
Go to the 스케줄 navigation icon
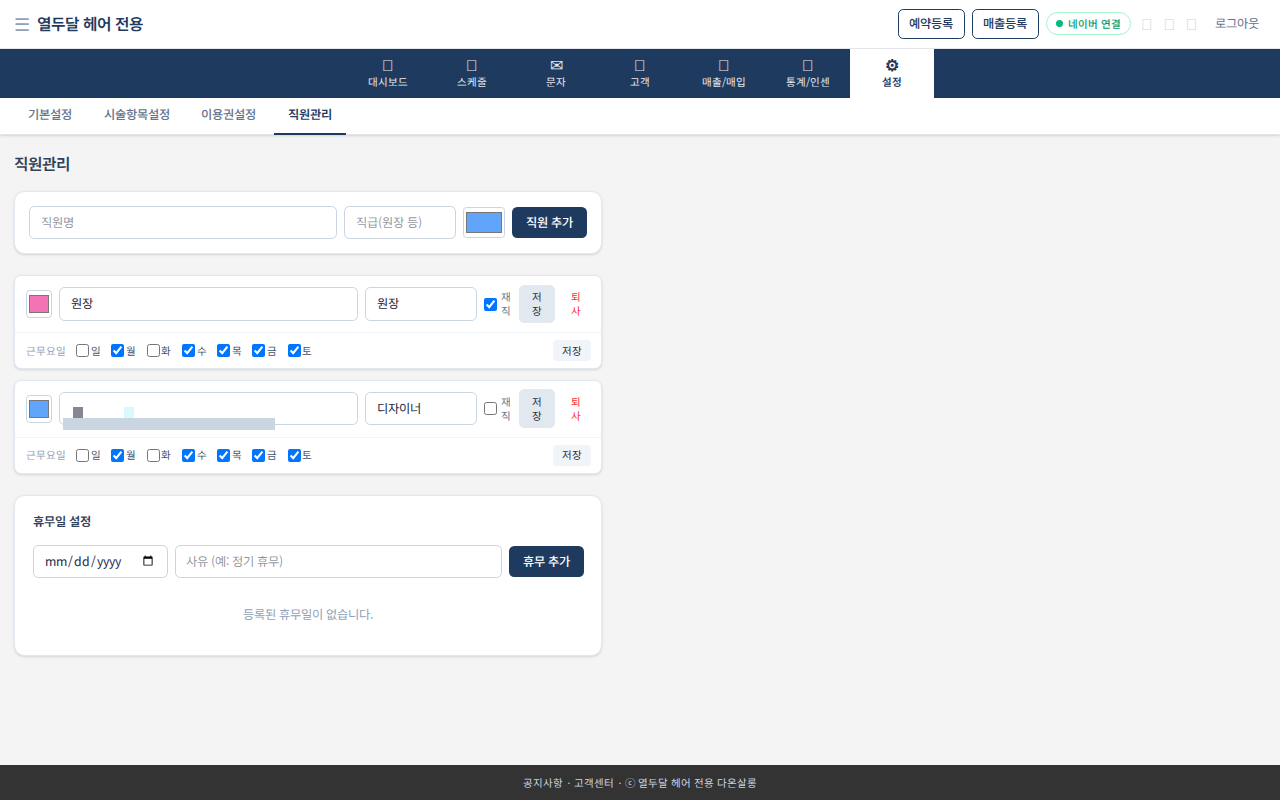472,65
